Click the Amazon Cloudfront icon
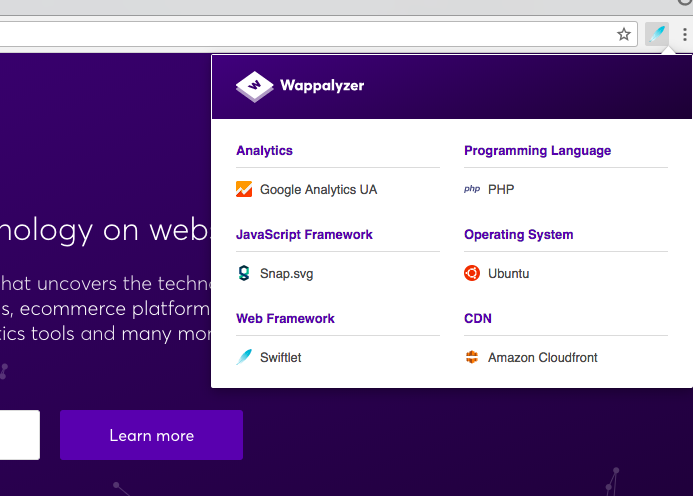 pos(472,357)
